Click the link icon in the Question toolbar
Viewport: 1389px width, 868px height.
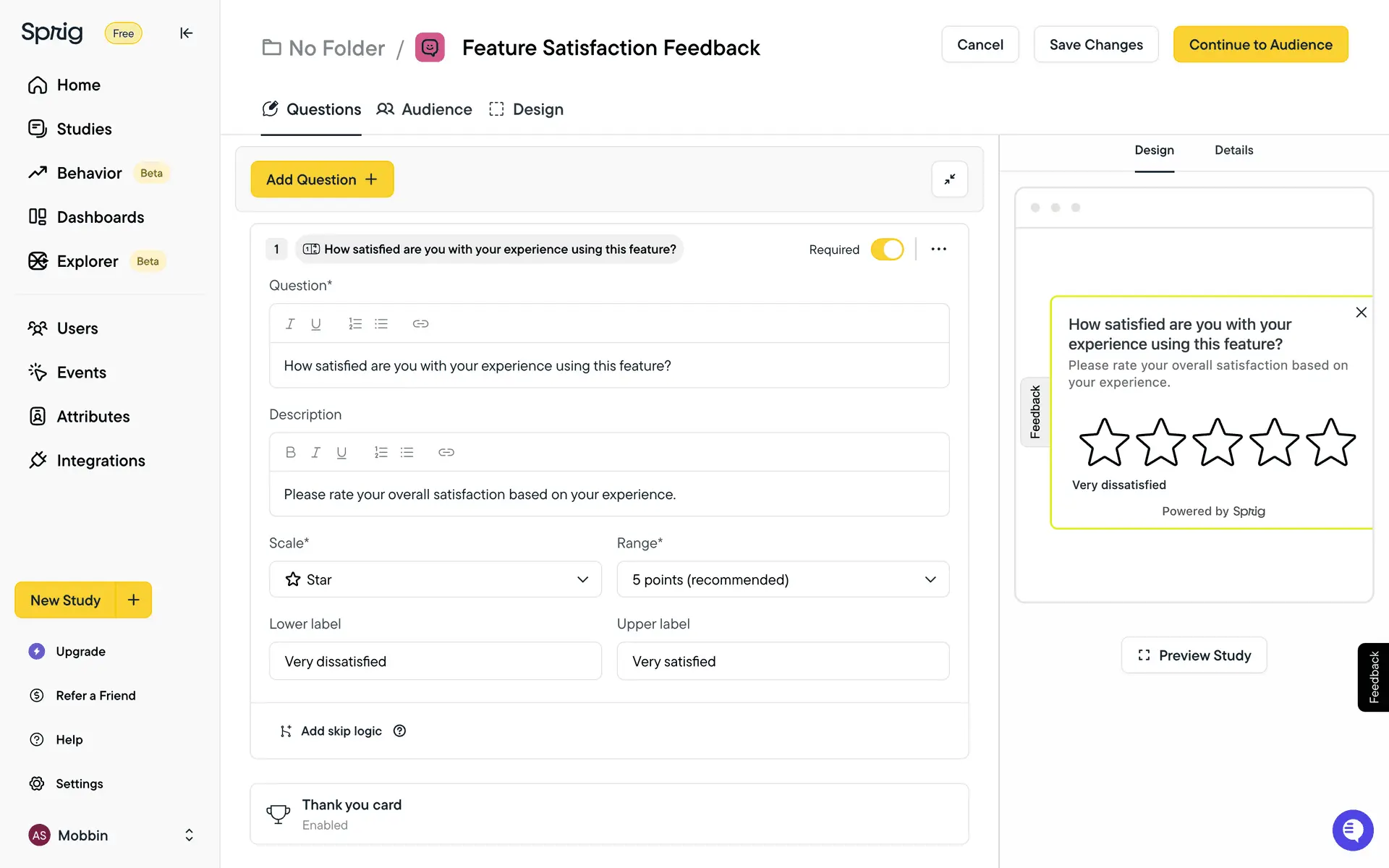click(x=420, y=323)
